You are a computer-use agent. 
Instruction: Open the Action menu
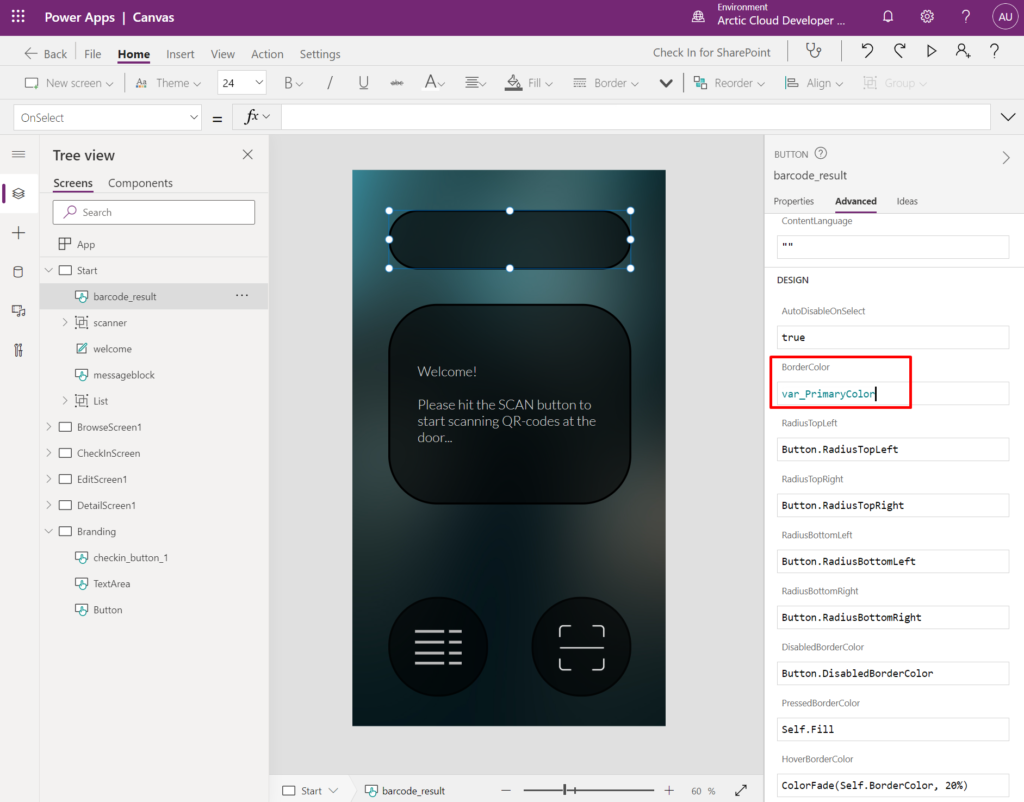tap(267, 54)
